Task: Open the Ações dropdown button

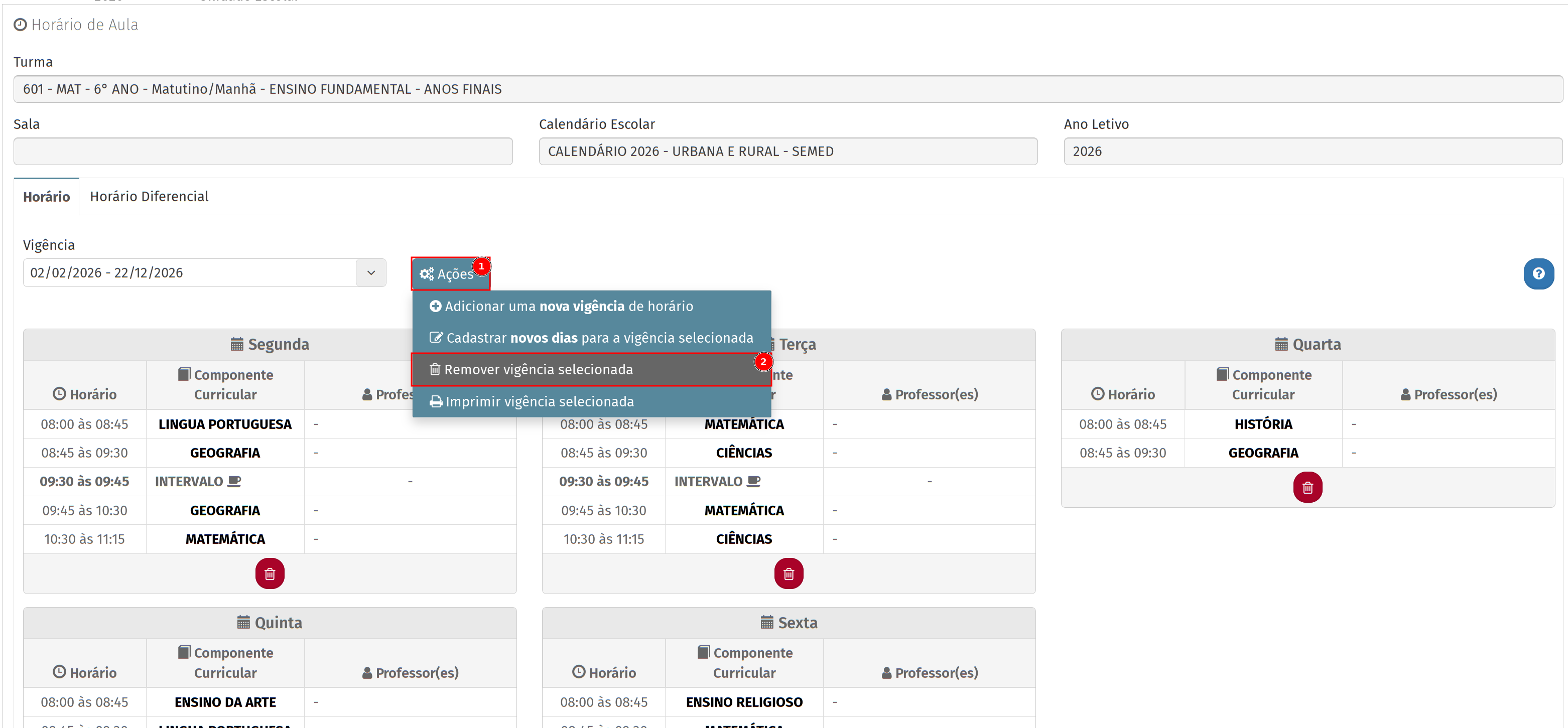Action: (450, 274)
